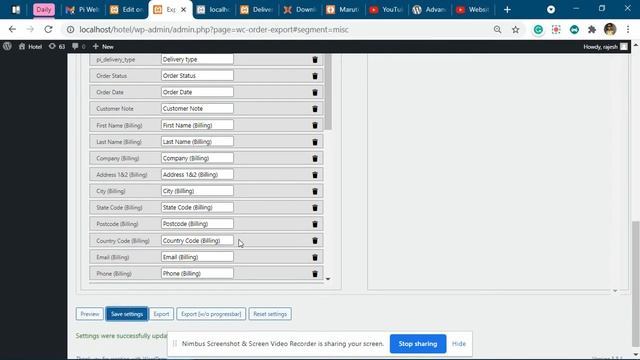Stop sharing the screen
Viewport: 640px width, 360px height.
point(418,344)
